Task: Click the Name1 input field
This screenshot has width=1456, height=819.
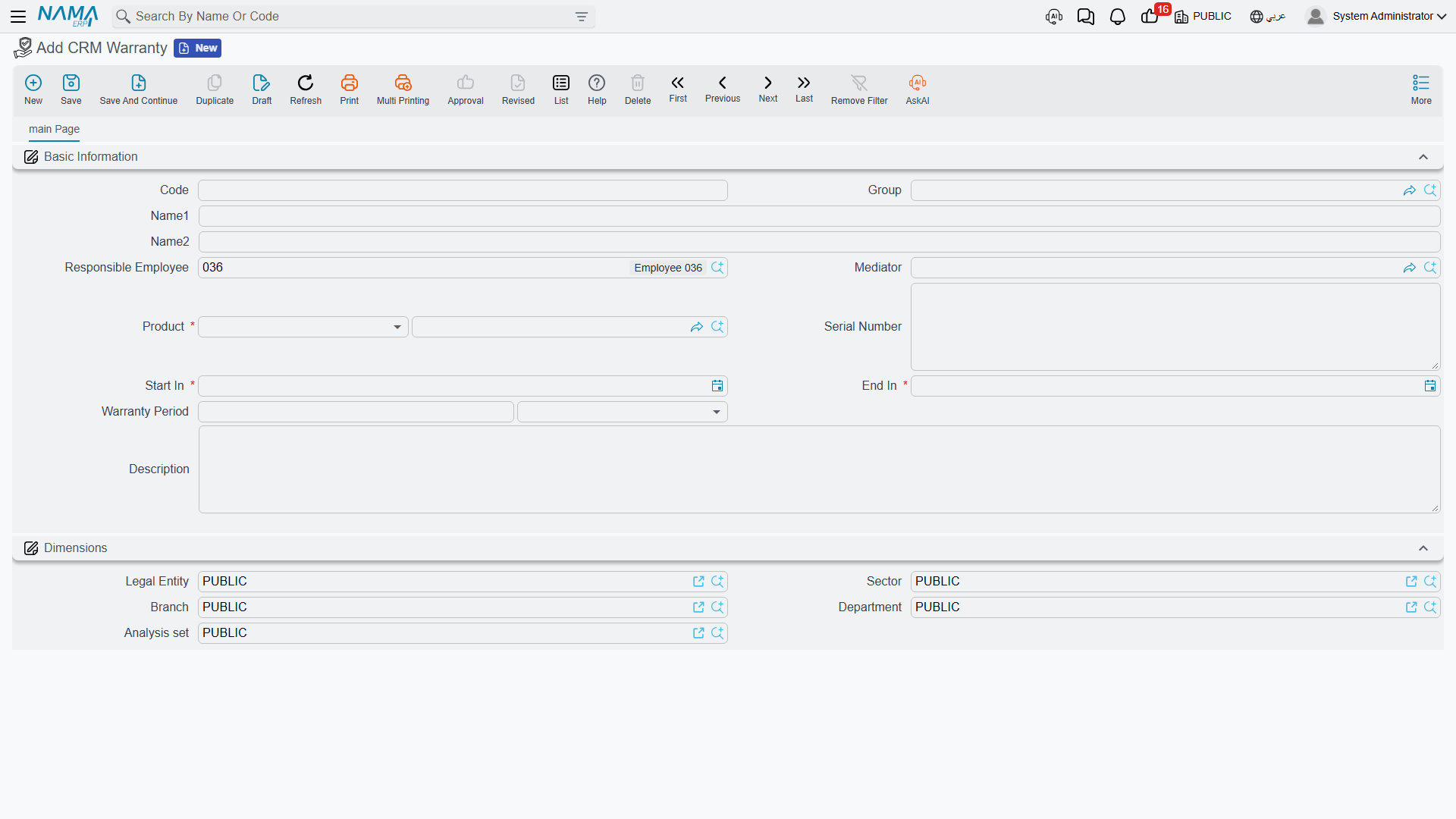Action: [x=819, y=216]
